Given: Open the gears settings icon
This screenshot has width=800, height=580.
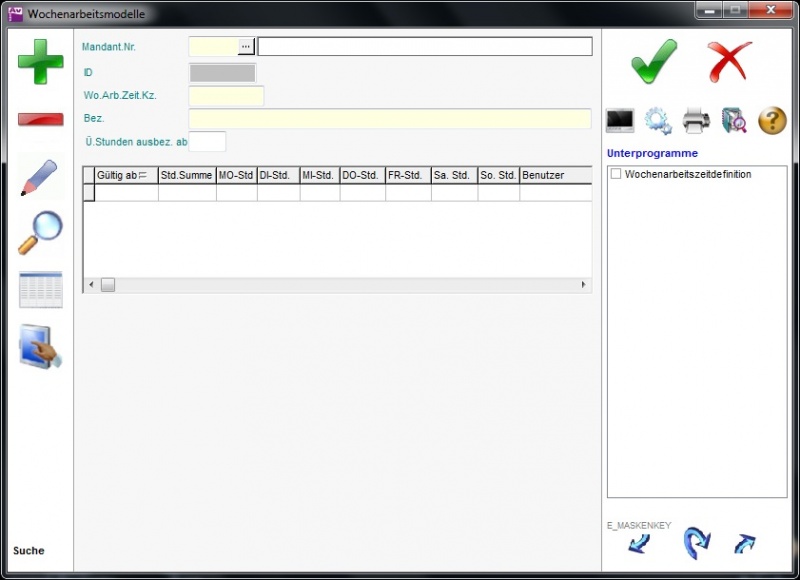Looking at the screenshot, I should point(658,121).
